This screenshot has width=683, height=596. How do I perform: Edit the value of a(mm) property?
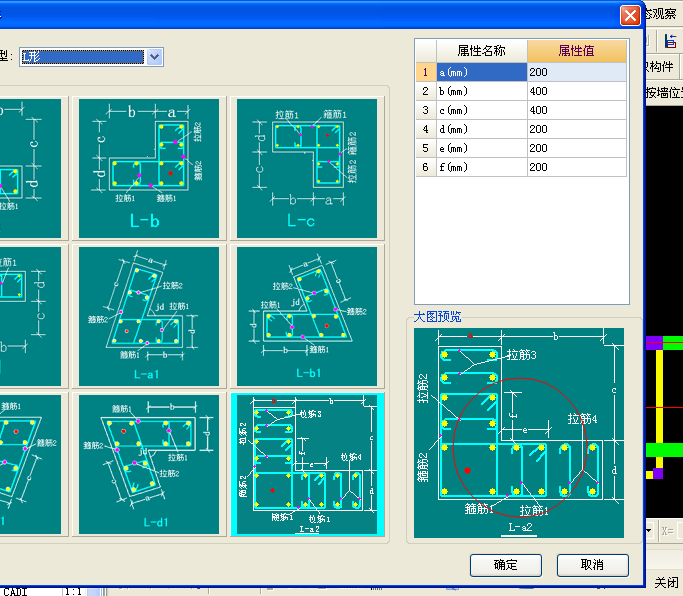point(576,72)
